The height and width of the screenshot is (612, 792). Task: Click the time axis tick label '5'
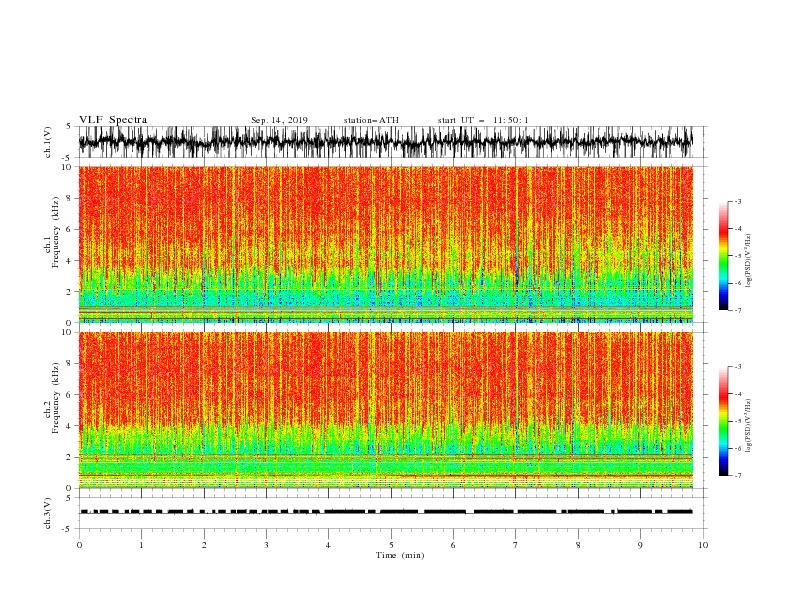coord(391,545)
